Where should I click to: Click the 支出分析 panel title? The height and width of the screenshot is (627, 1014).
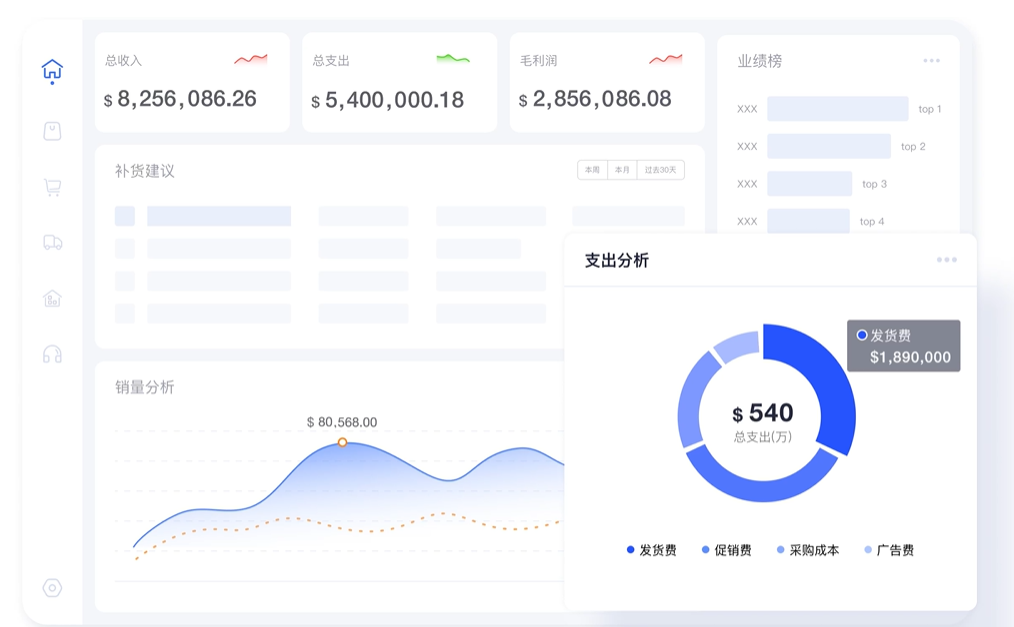tap(616, 260)
